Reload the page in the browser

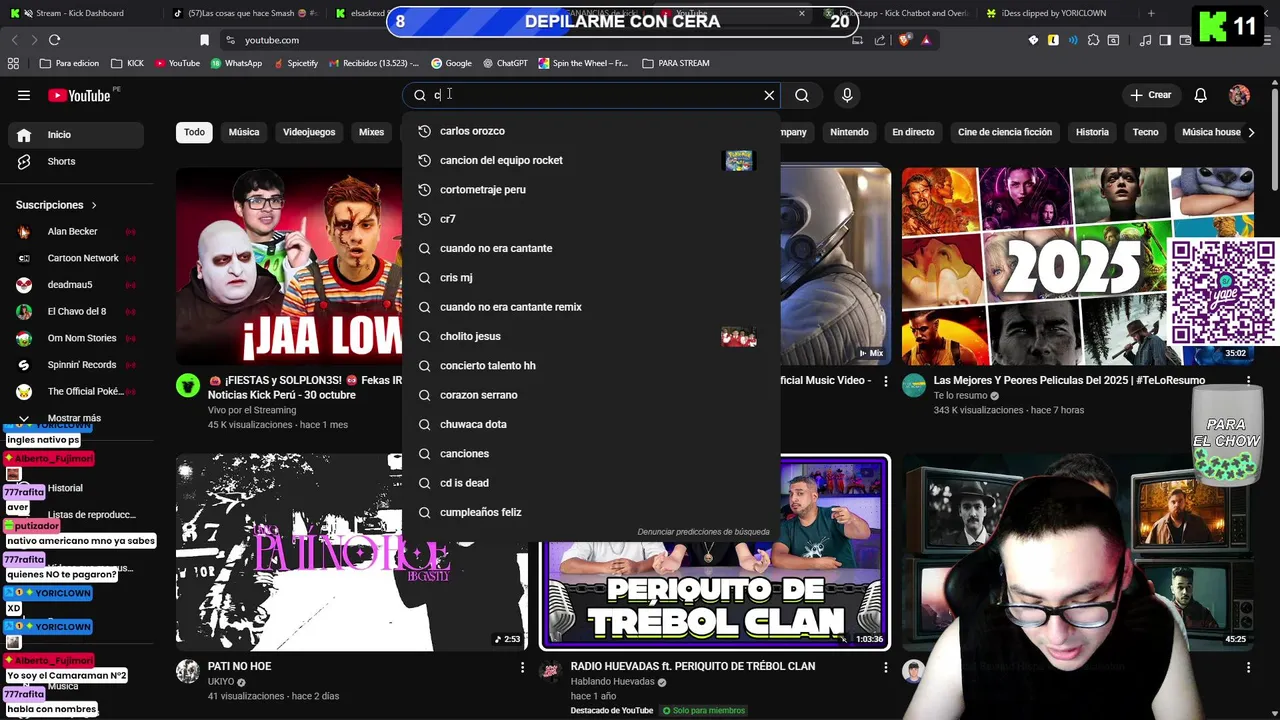pyautogui.click(x=54, y=40)
